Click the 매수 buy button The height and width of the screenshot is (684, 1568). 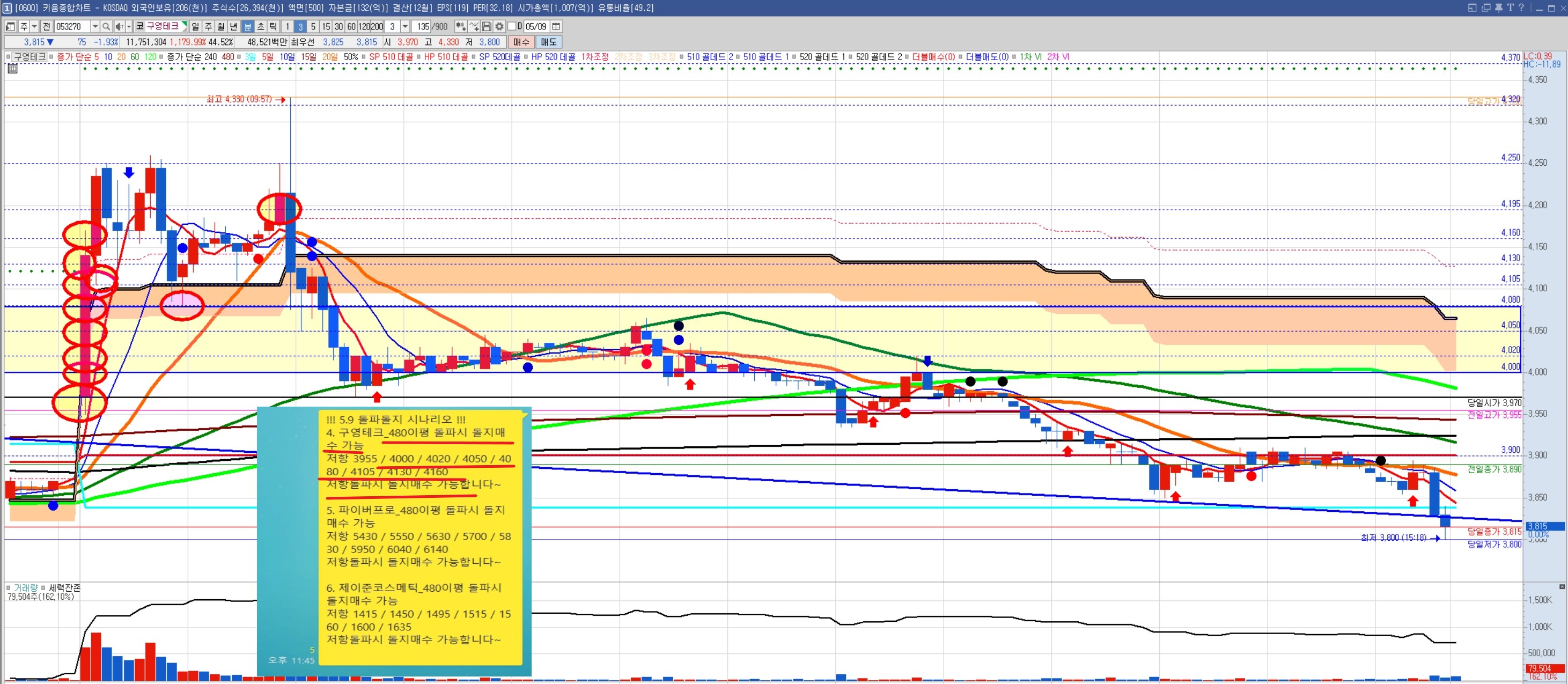coord(521,42)
